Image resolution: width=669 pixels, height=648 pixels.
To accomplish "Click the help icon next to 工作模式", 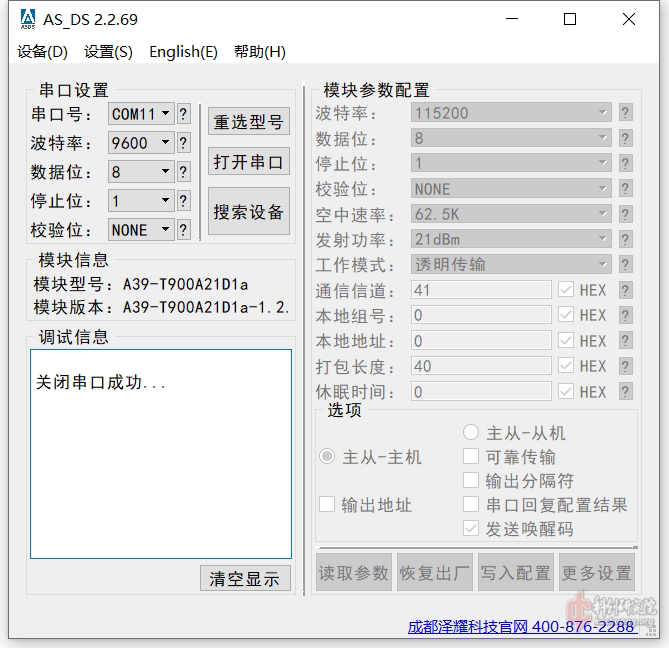I will (x=626, y=265).
